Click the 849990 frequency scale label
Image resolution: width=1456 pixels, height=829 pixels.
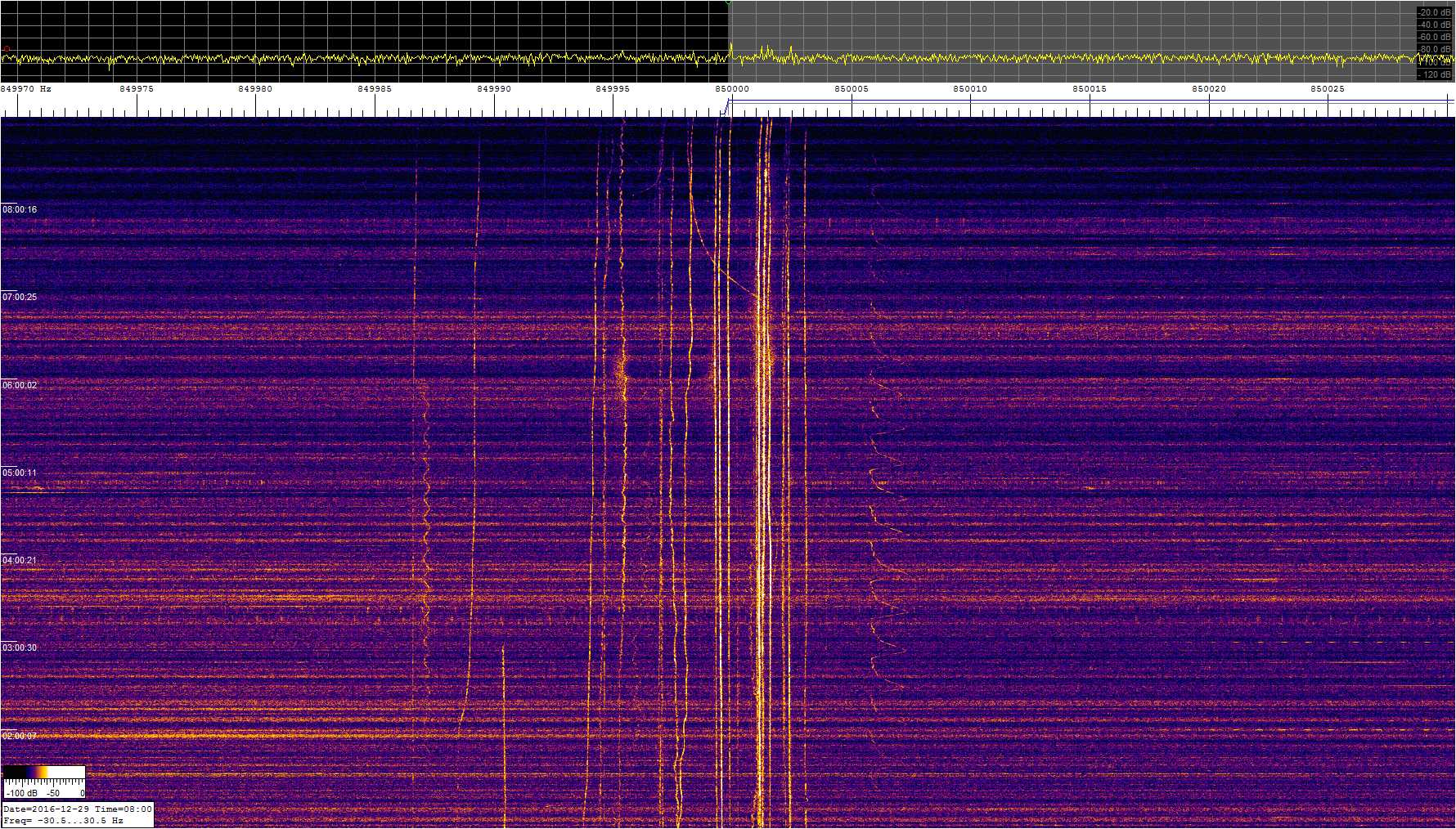click(494, 88)
